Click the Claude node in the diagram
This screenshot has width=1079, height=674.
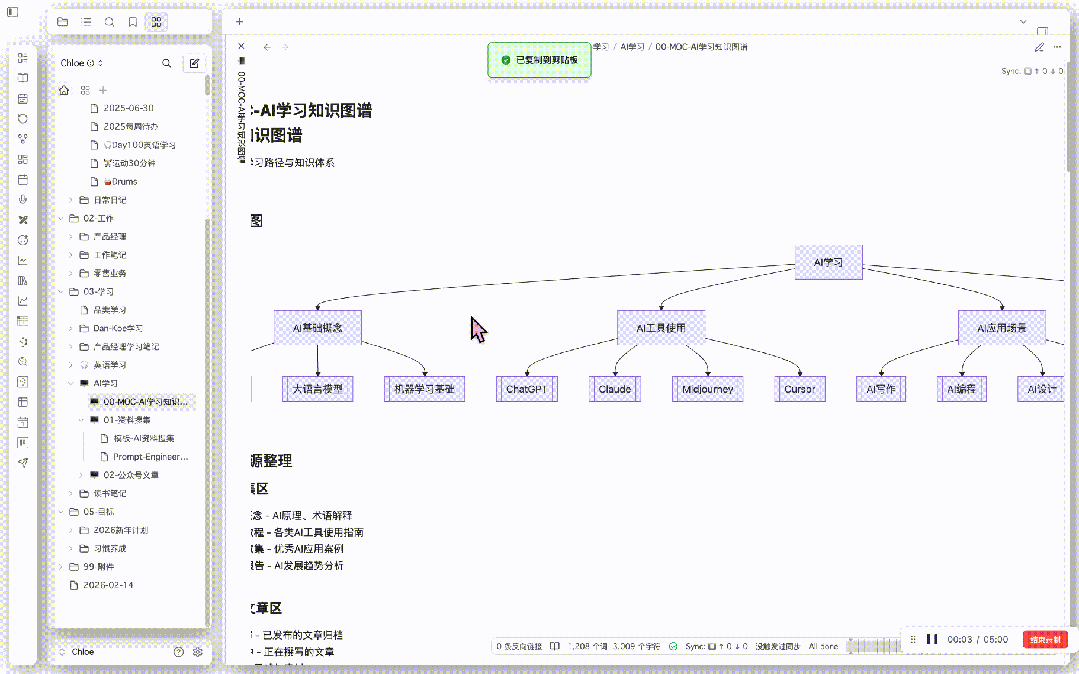click(x=615, y=389)
